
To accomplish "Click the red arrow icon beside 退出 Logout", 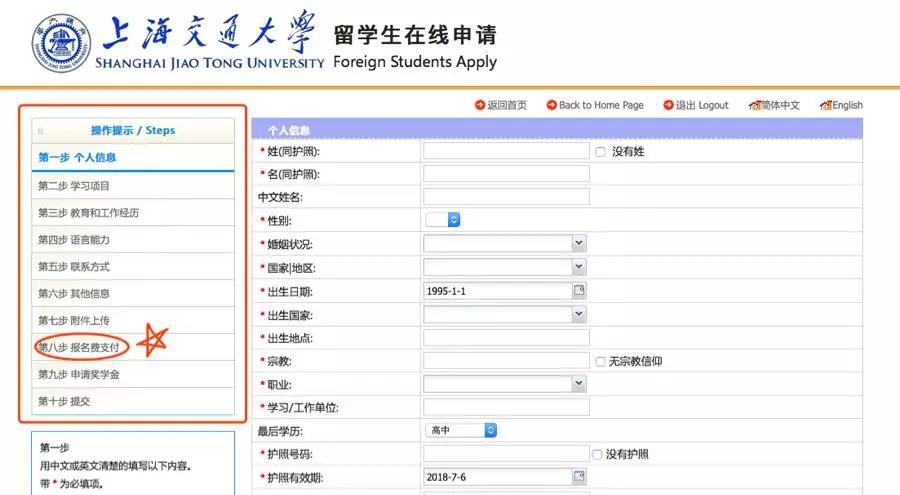I will 667,105.
